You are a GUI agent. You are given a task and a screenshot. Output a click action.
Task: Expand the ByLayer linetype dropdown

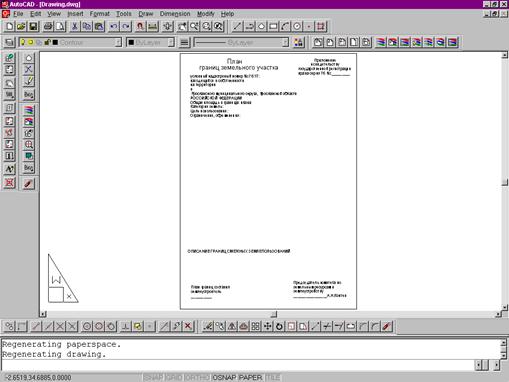click(285, 42)
